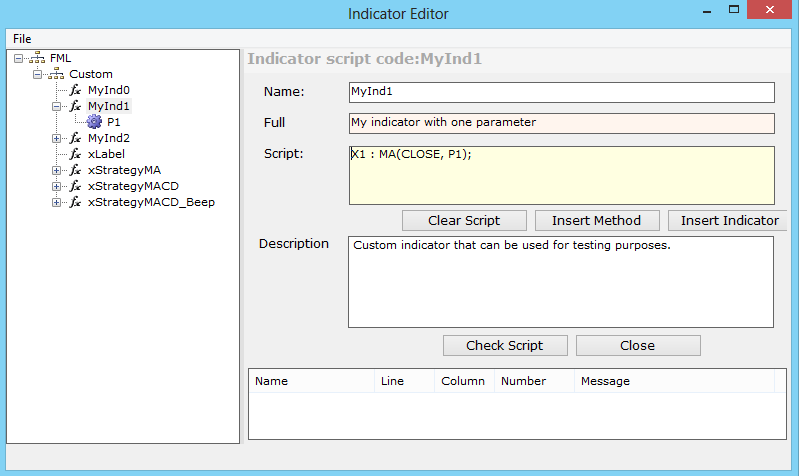Click the P1 parameter gear icon
Screen dimensions: 799x476
[x=94, y=122]
